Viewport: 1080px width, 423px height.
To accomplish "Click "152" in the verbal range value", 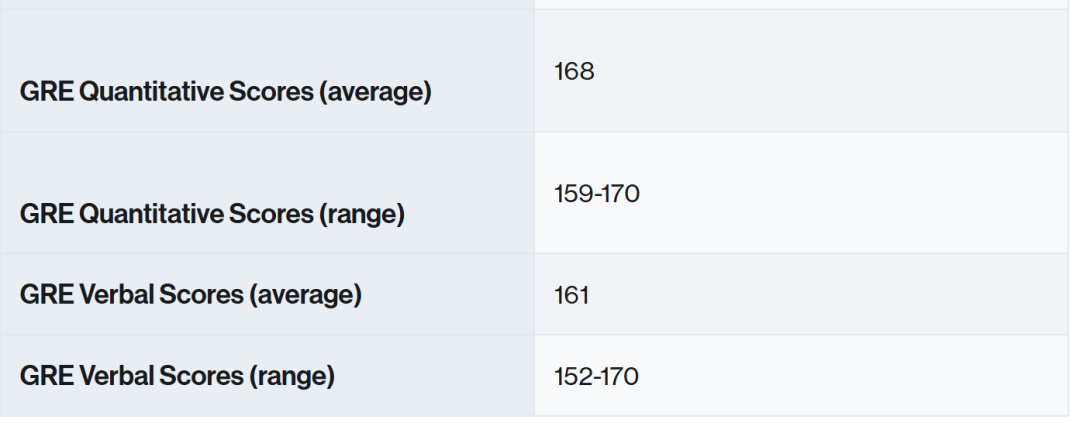I will [568, 377].
